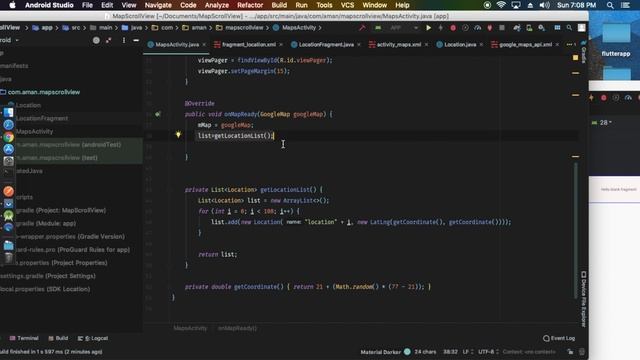Hide the project tool window
Screen dimensions: 640x360
point(136,40)
